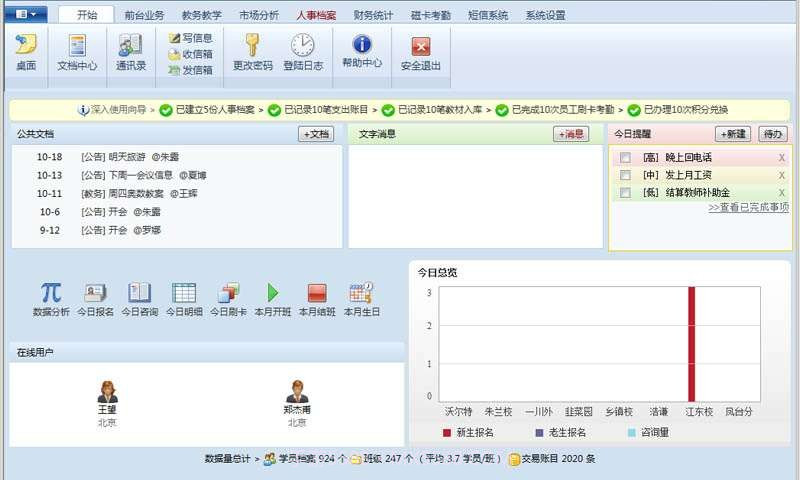Open the application menu dropdown at top-left

point(26,14)
